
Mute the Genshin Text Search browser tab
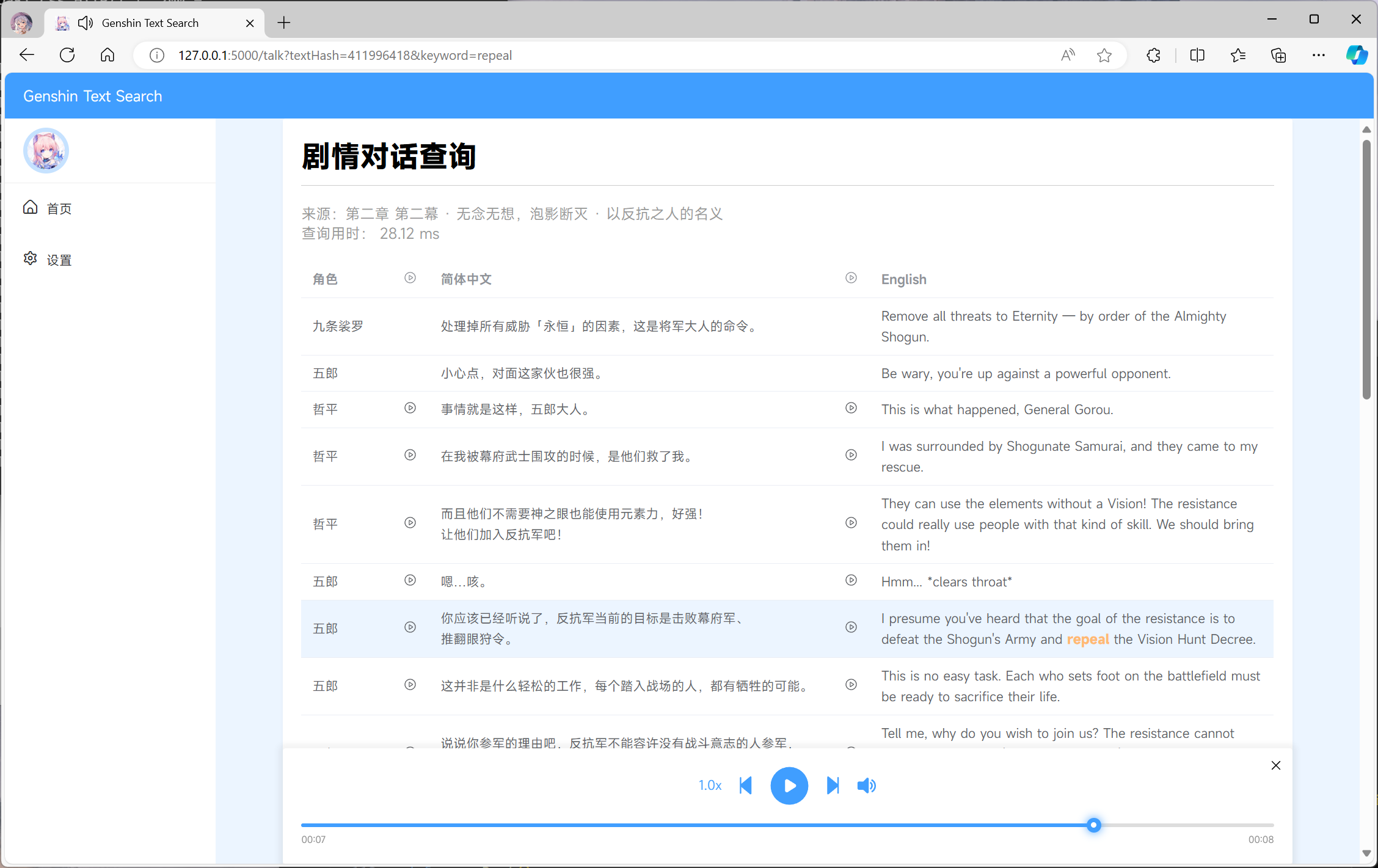click(86, 23)
